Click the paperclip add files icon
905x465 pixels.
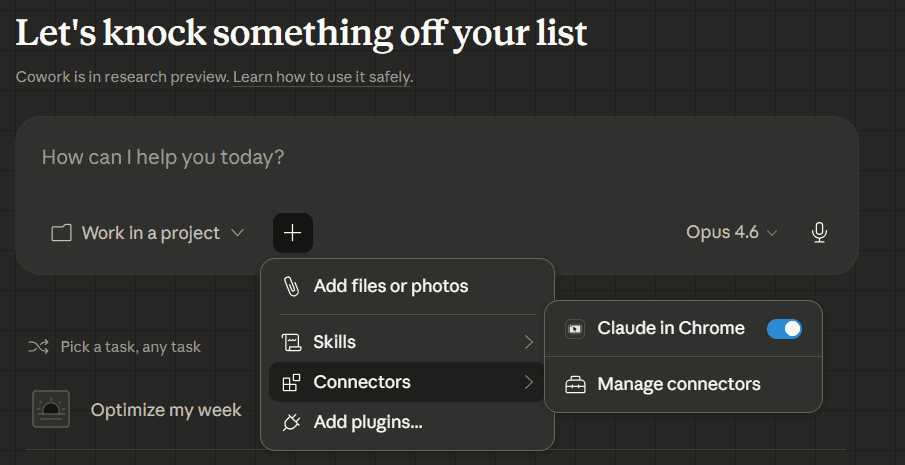coord(291,286)
